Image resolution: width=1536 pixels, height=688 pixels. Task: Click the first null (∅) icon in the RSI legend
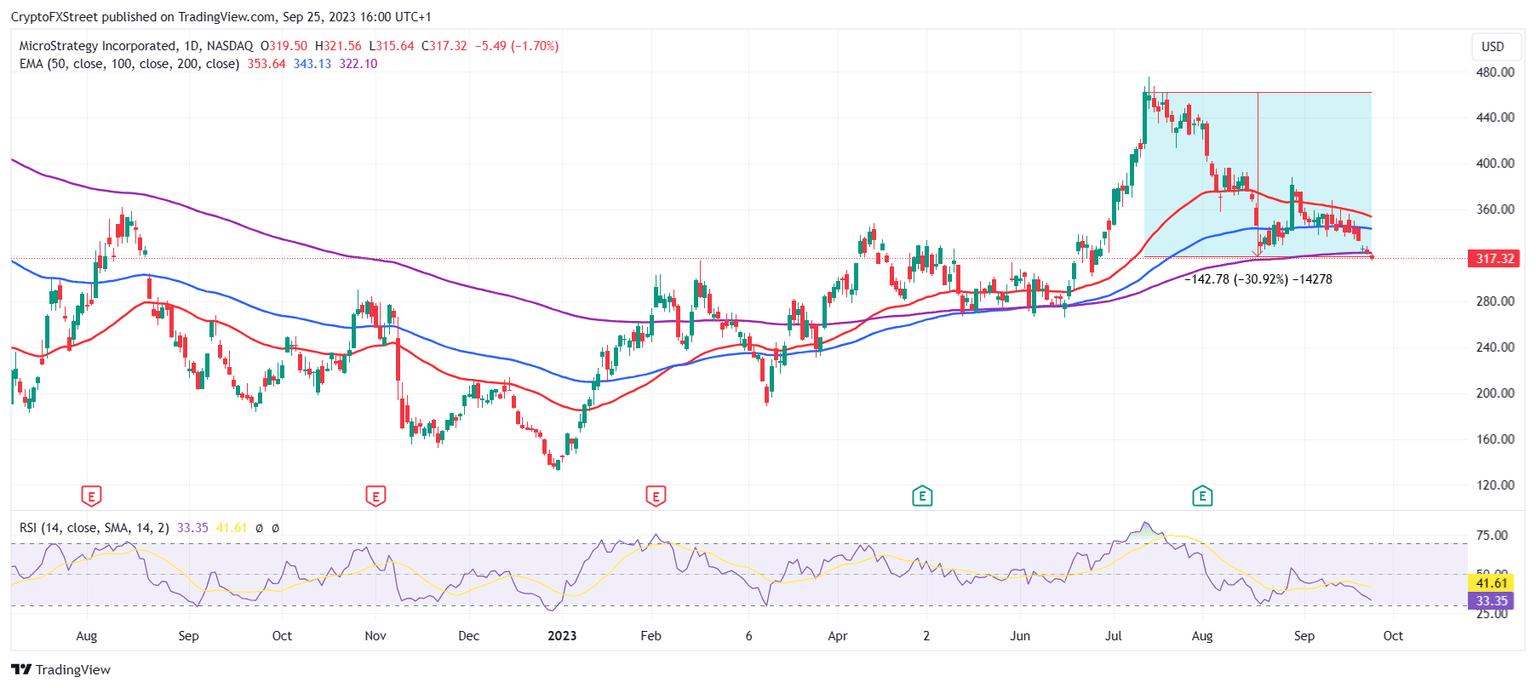point(260,529)
